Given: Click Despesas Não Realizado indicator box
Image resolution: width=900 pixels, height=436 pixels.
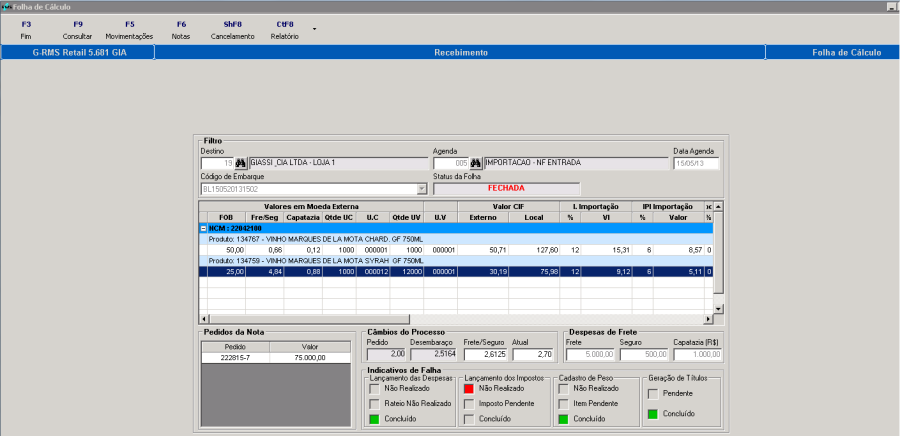Looking at the screenshot, I should (374, 388).
